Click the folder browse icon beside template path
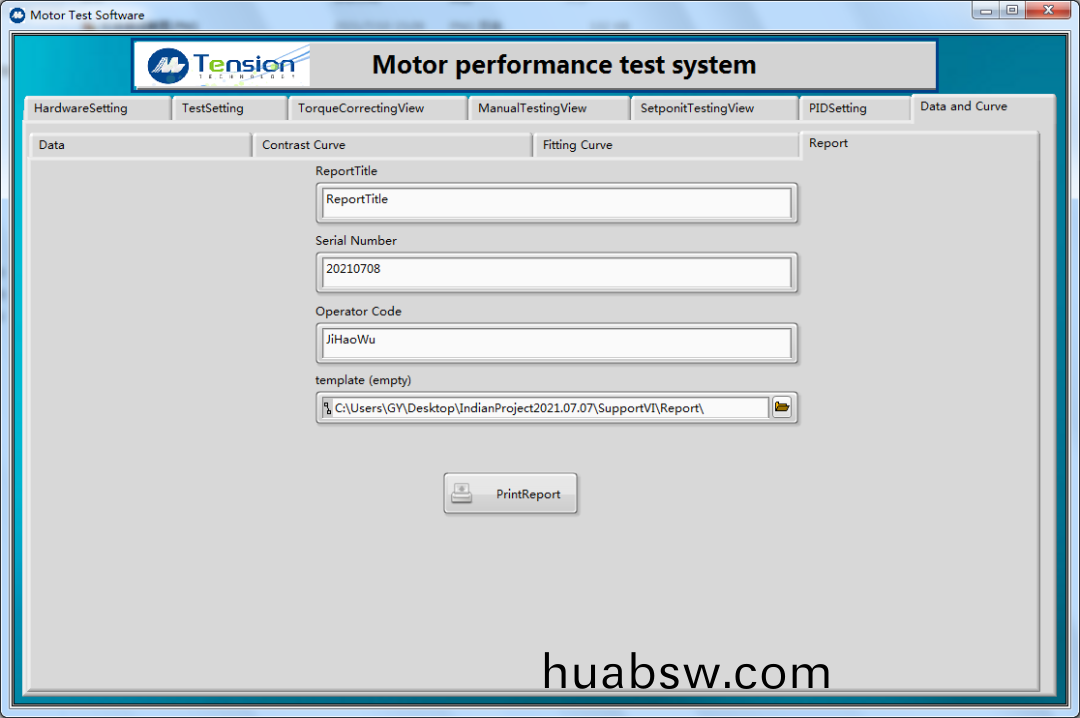 pyautogui.click(x=781, y=407)
